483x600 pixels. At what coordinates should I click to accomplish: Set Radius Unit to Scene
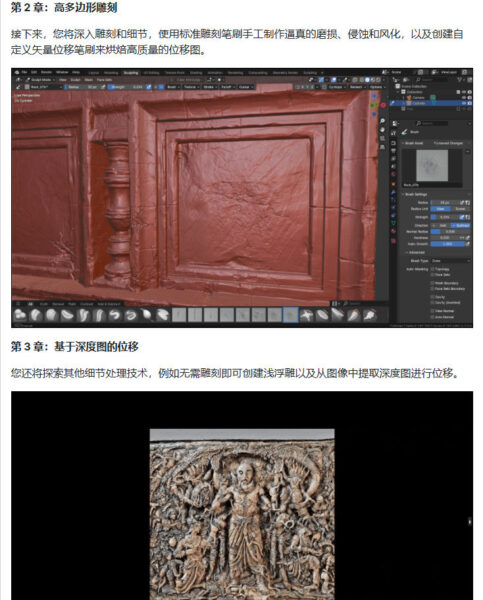(460, 209)
